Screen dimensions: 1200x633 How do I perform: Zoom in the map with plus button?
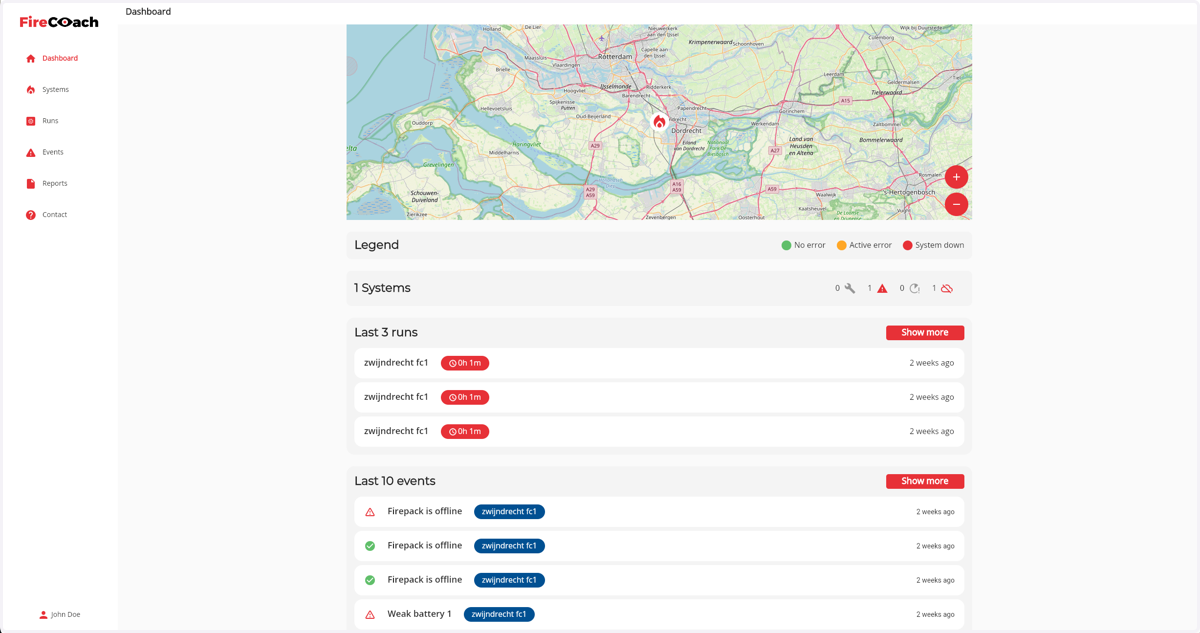point(956,177)
